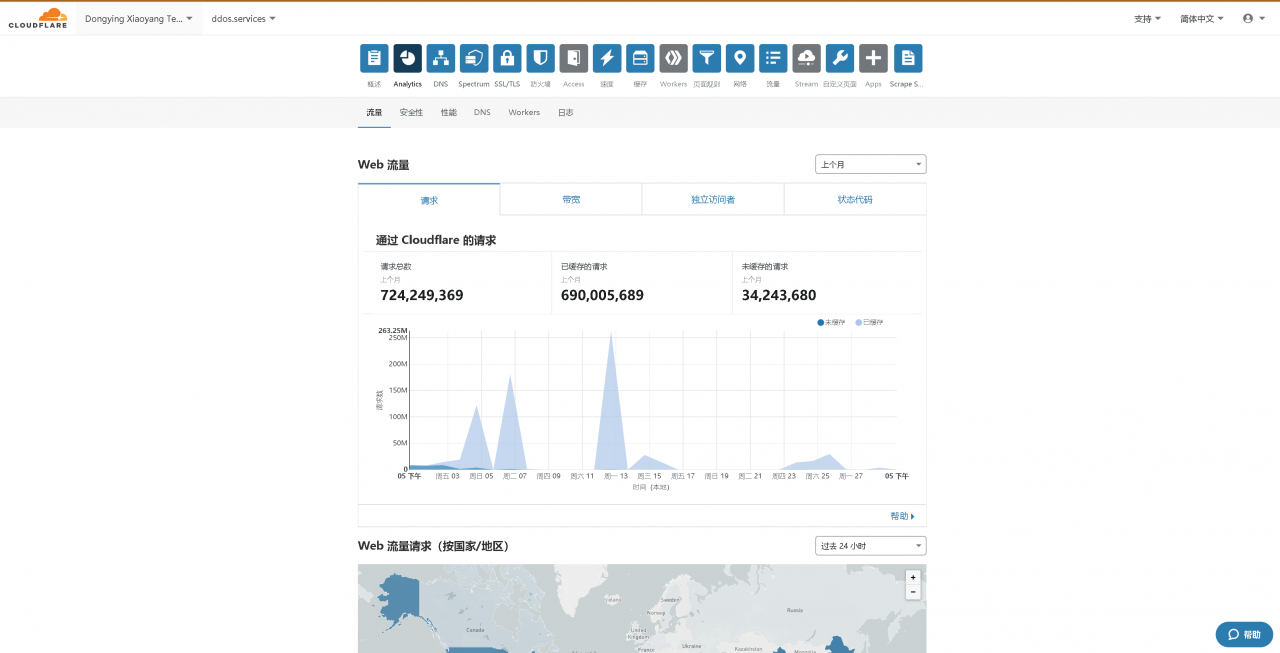Switch to the 流量 sub-tab
The image size is (1280, 653).
point(374,112)
